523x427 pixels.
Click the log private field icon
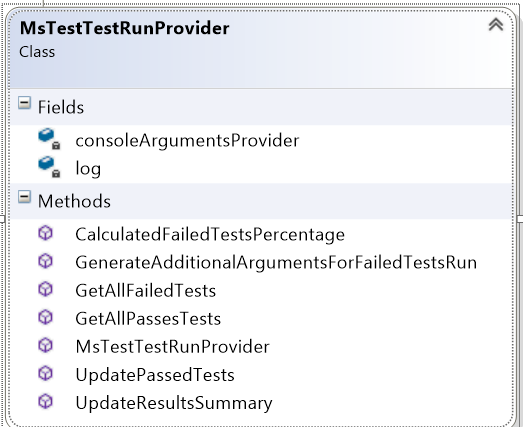pos(49,167)
